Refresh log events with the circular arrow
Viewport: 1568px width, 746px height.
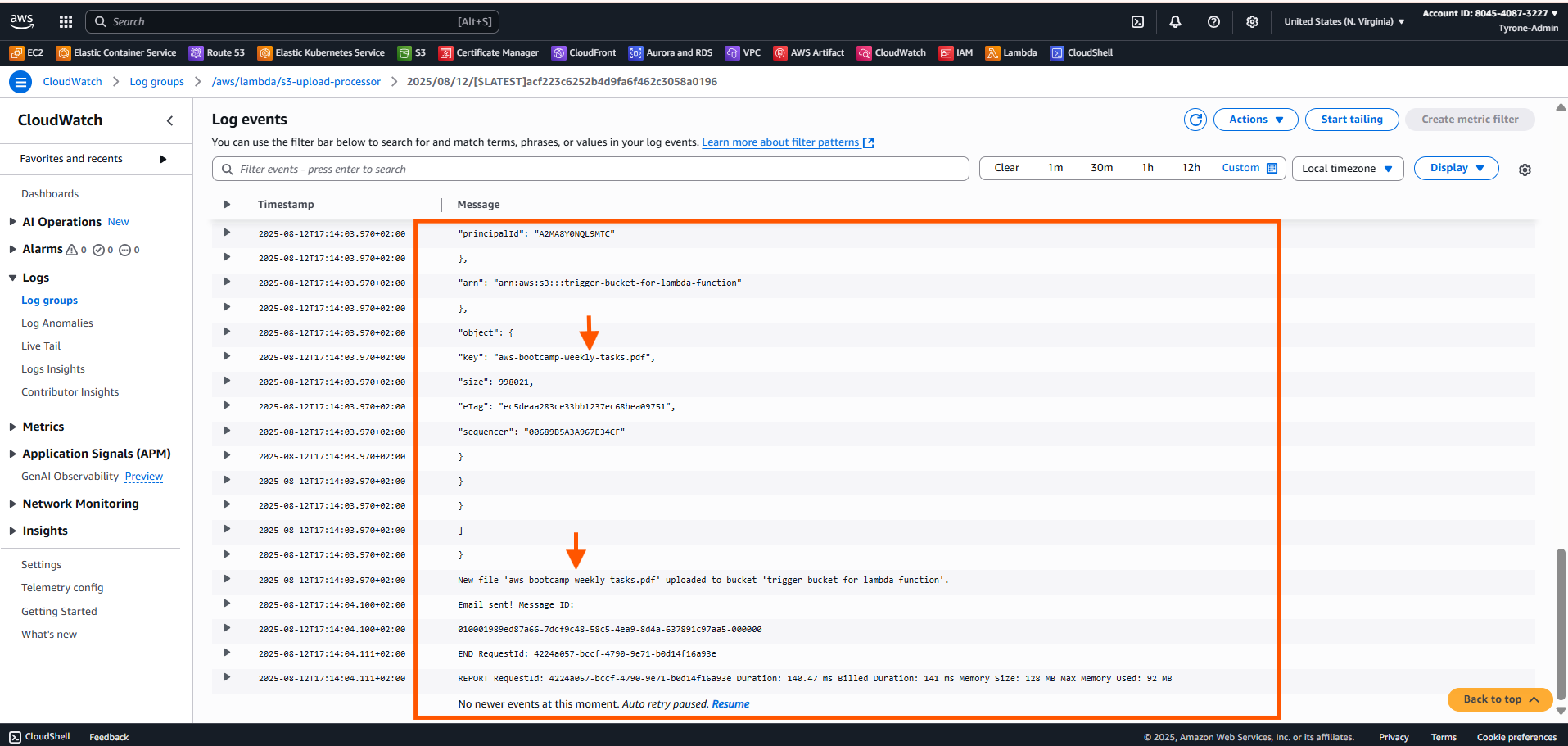[x=1195, y=120]
